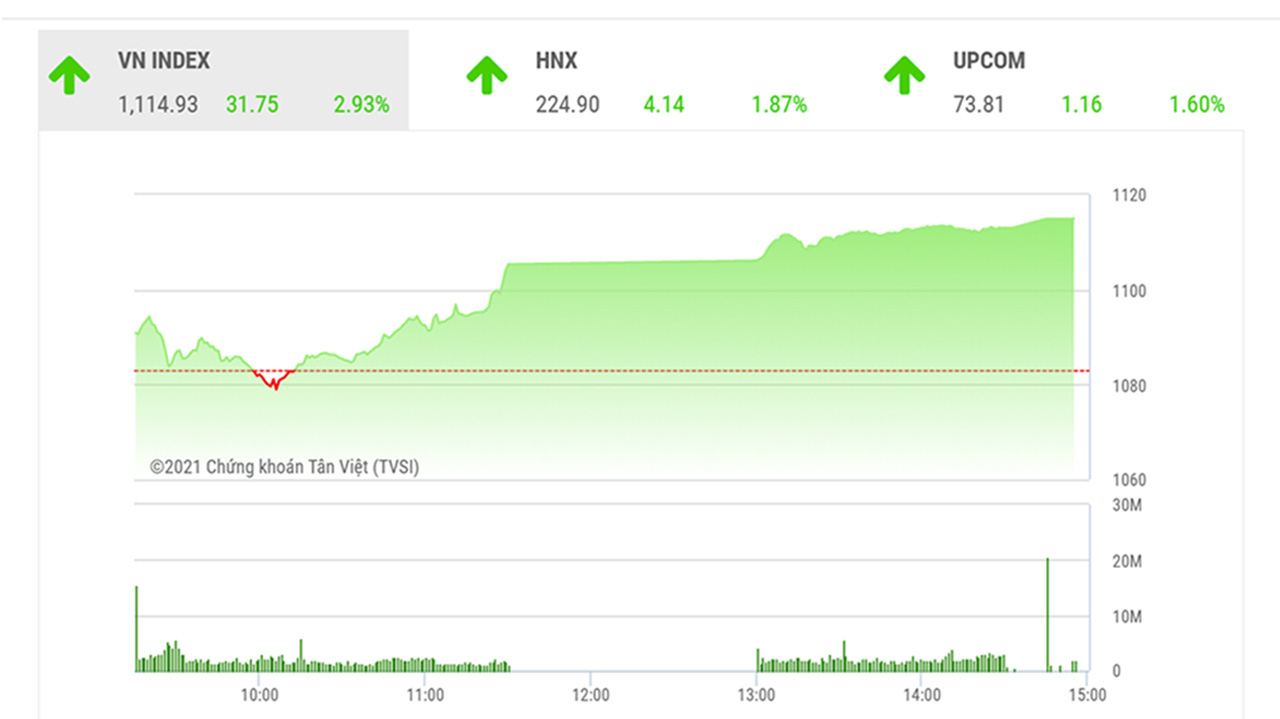Click the red dashed reference price line
The height and width of the screenshot is (719, 1280).
tap(612, 371)
